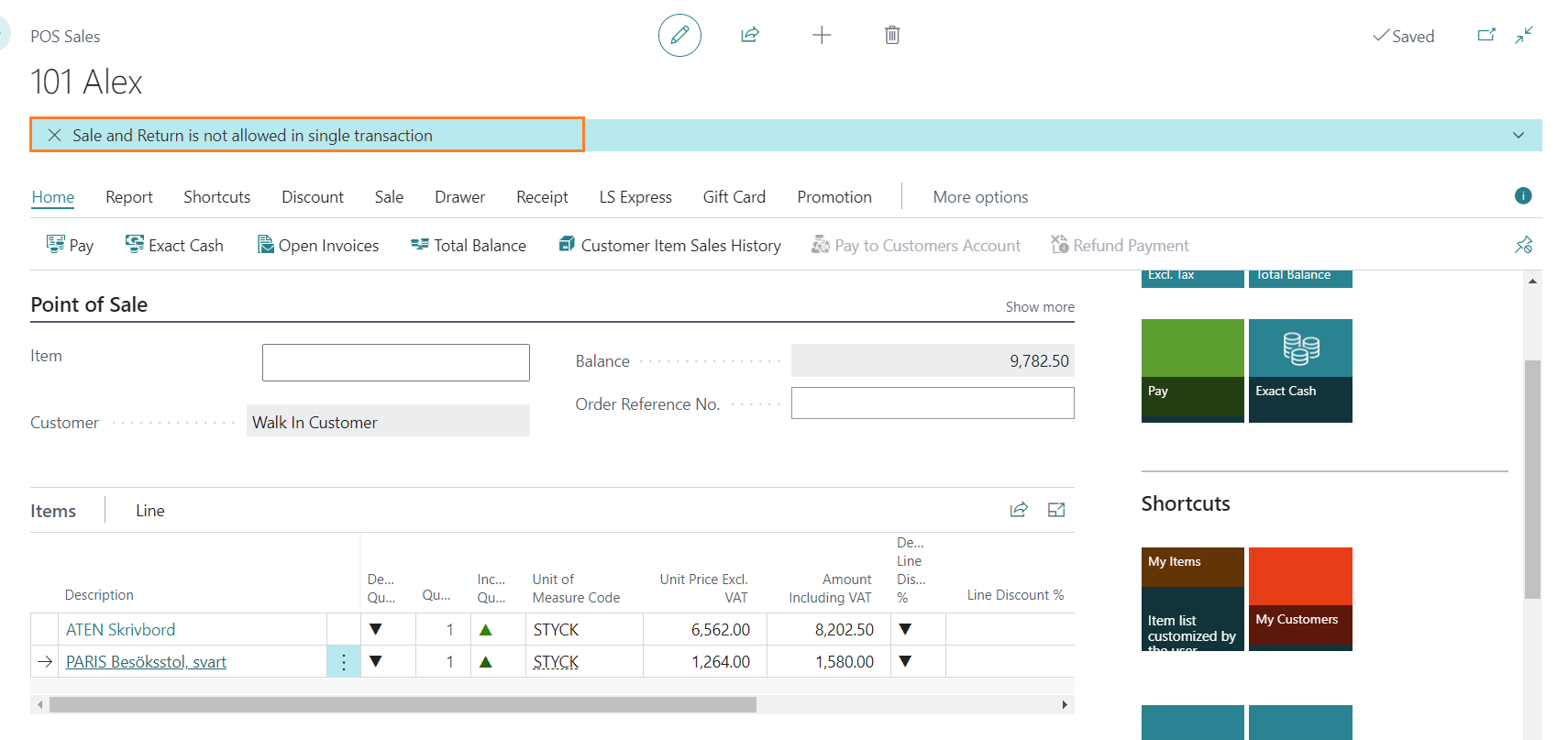
Task: Switch to the LS Express tab
Action: (x=635, y=197)
